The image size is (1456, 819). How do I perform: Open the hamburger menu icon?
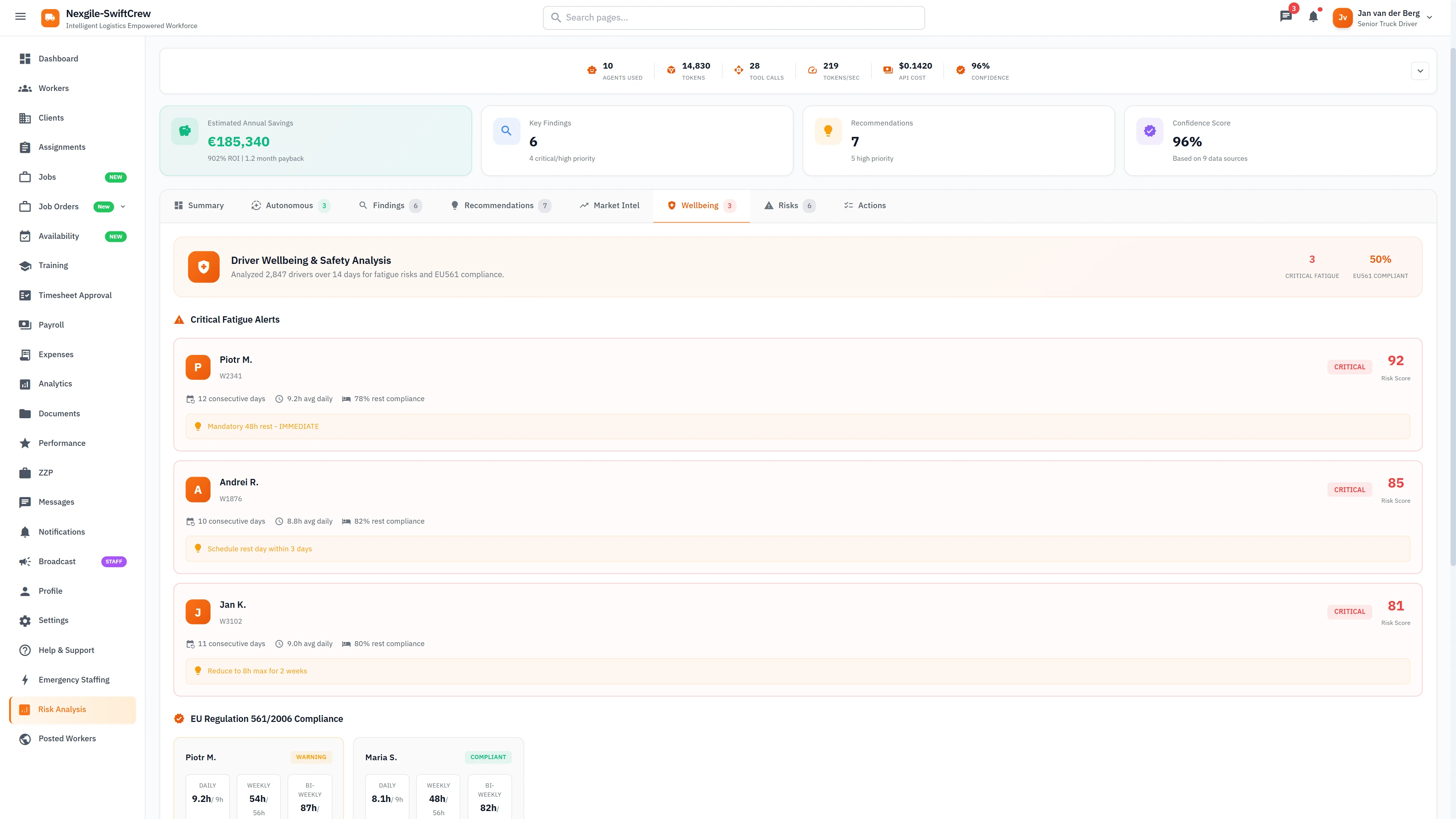click(x=20, y=16)
